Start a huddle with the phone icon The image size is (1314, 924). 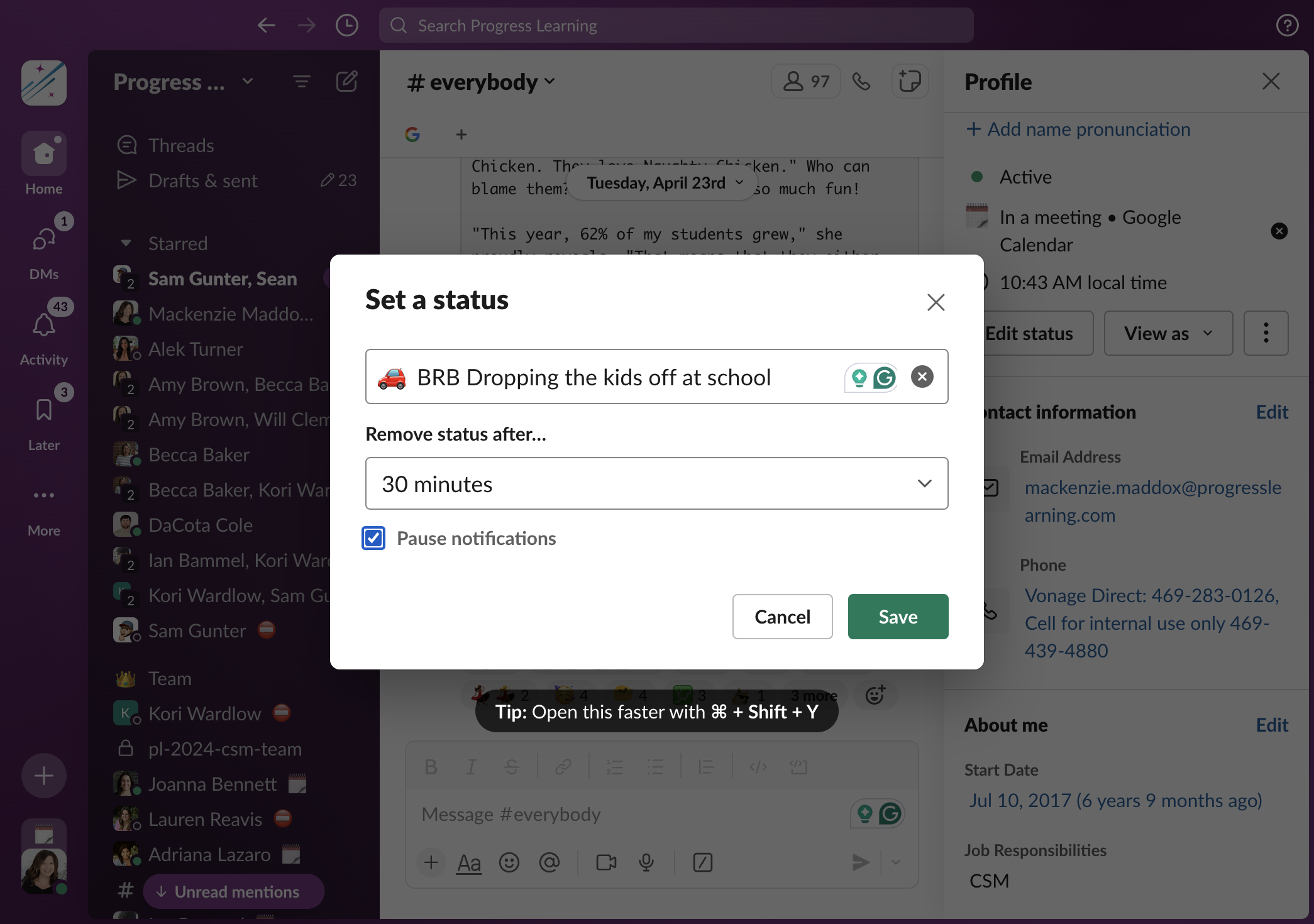coord(861,82)
